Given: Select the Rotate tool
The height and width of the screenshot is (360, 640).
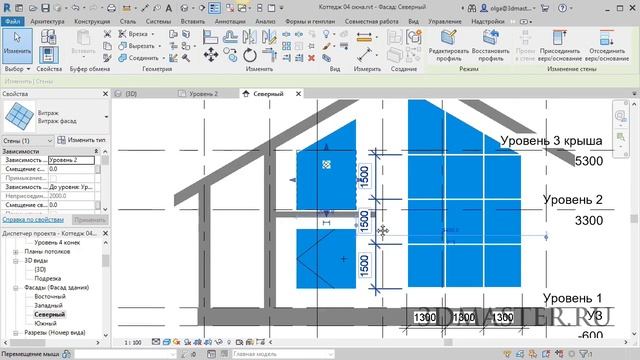Looking at the screenshot, I should 249,55.
